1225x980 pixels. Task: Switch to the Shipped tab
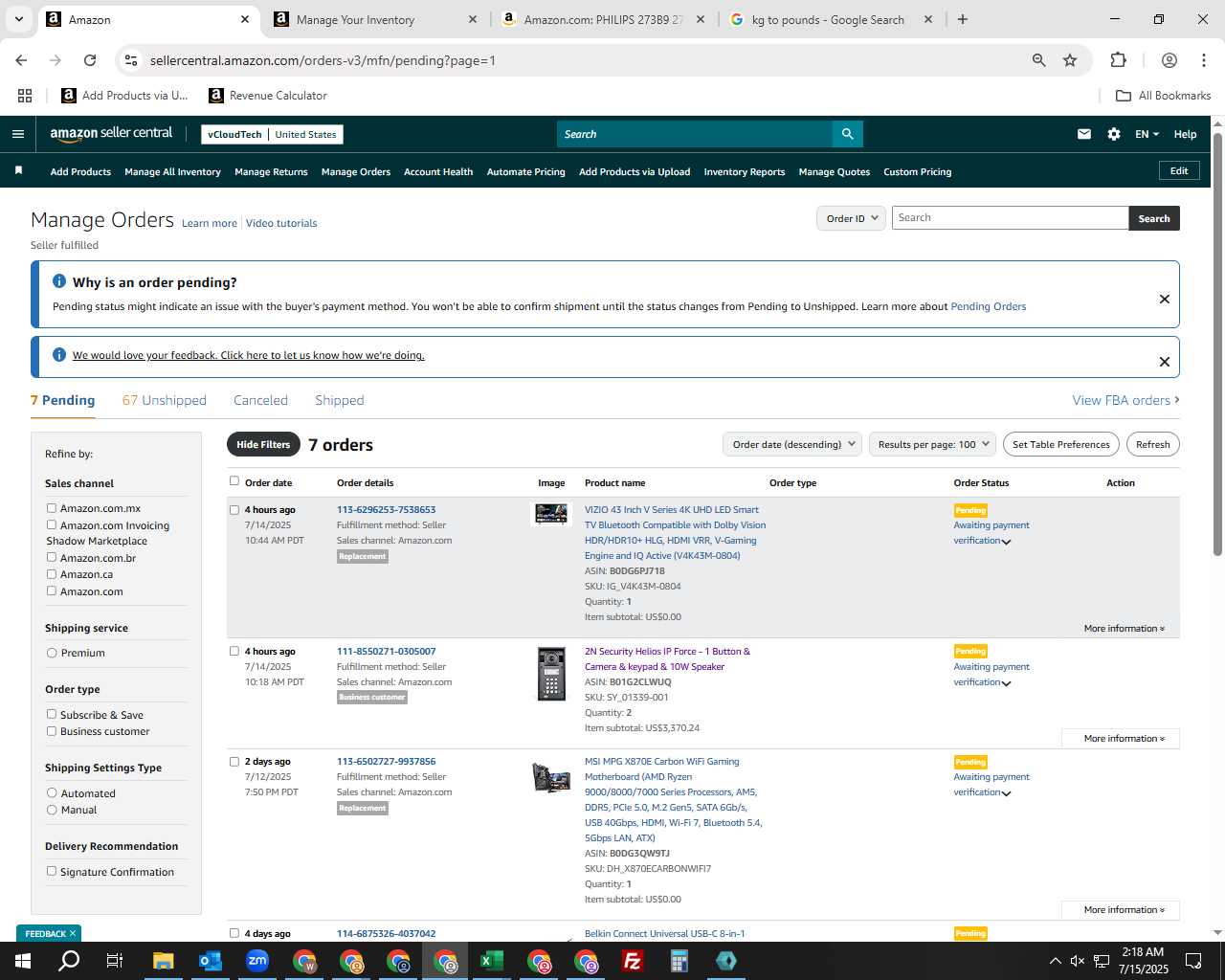click(340, 400)
